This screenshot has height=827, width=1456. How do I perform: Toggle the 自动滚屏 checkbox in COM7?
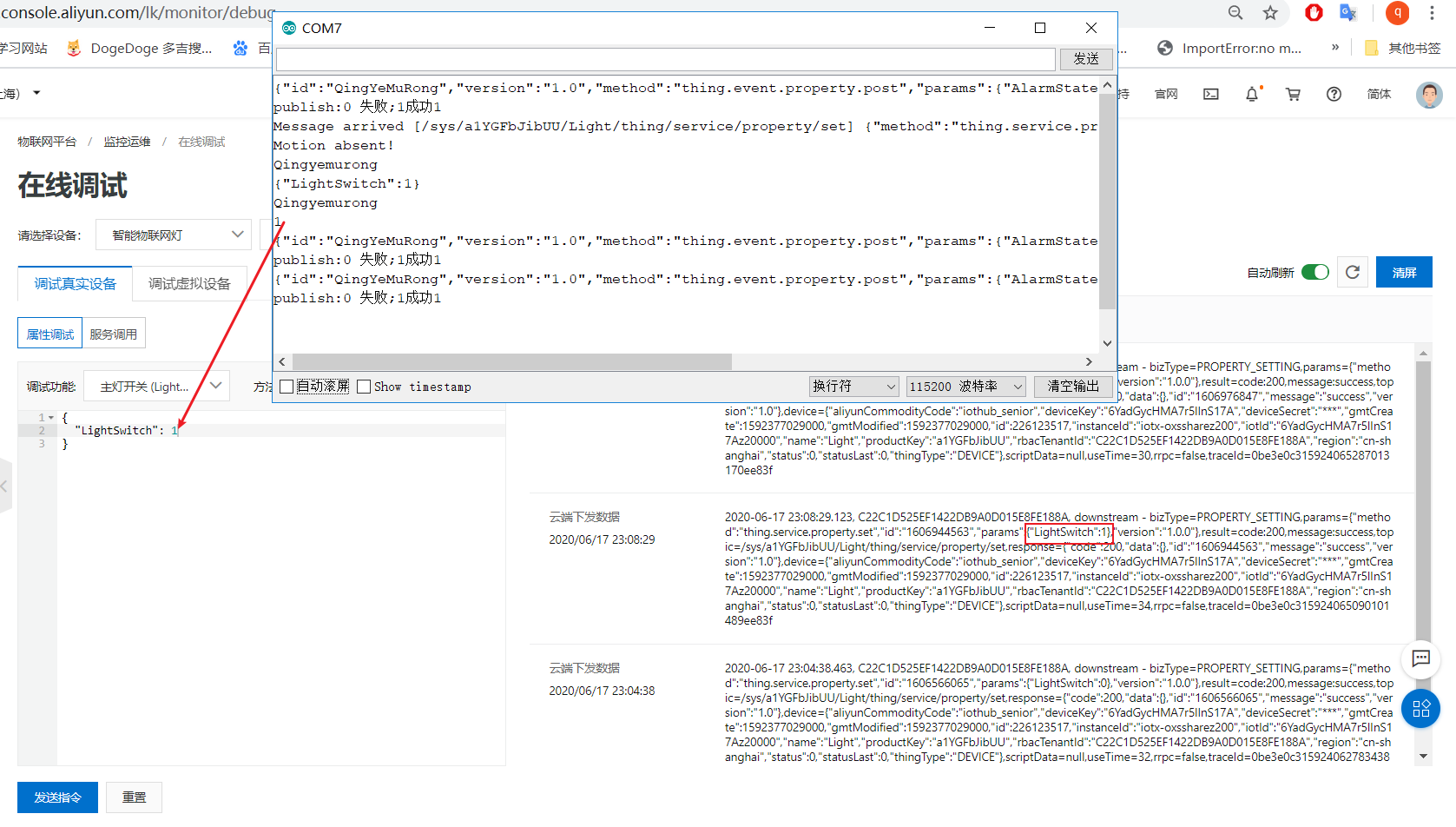point(287,387)
